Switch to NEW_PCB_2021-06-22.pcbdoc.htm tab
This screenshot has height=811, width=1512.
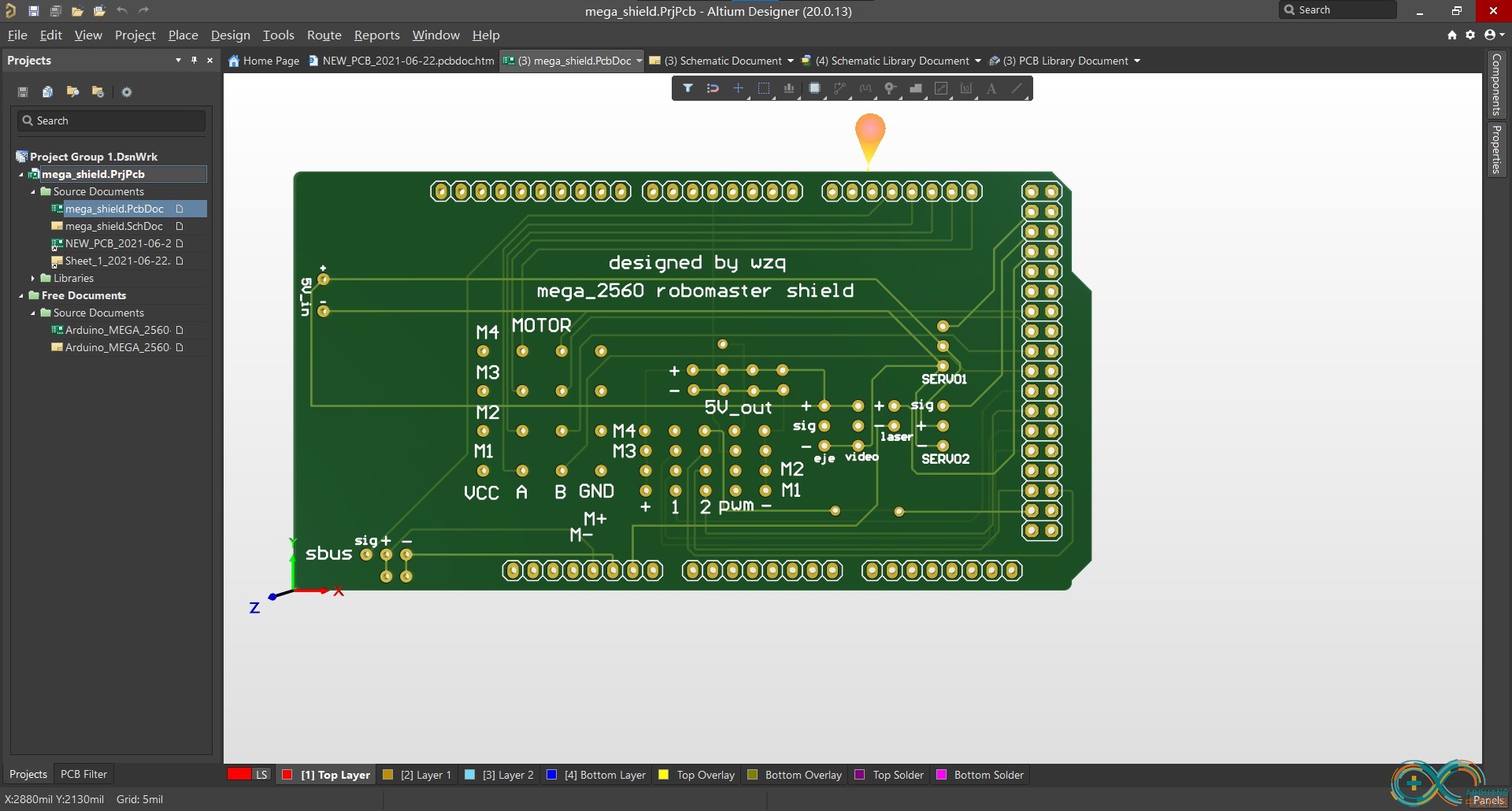point(402,61)
